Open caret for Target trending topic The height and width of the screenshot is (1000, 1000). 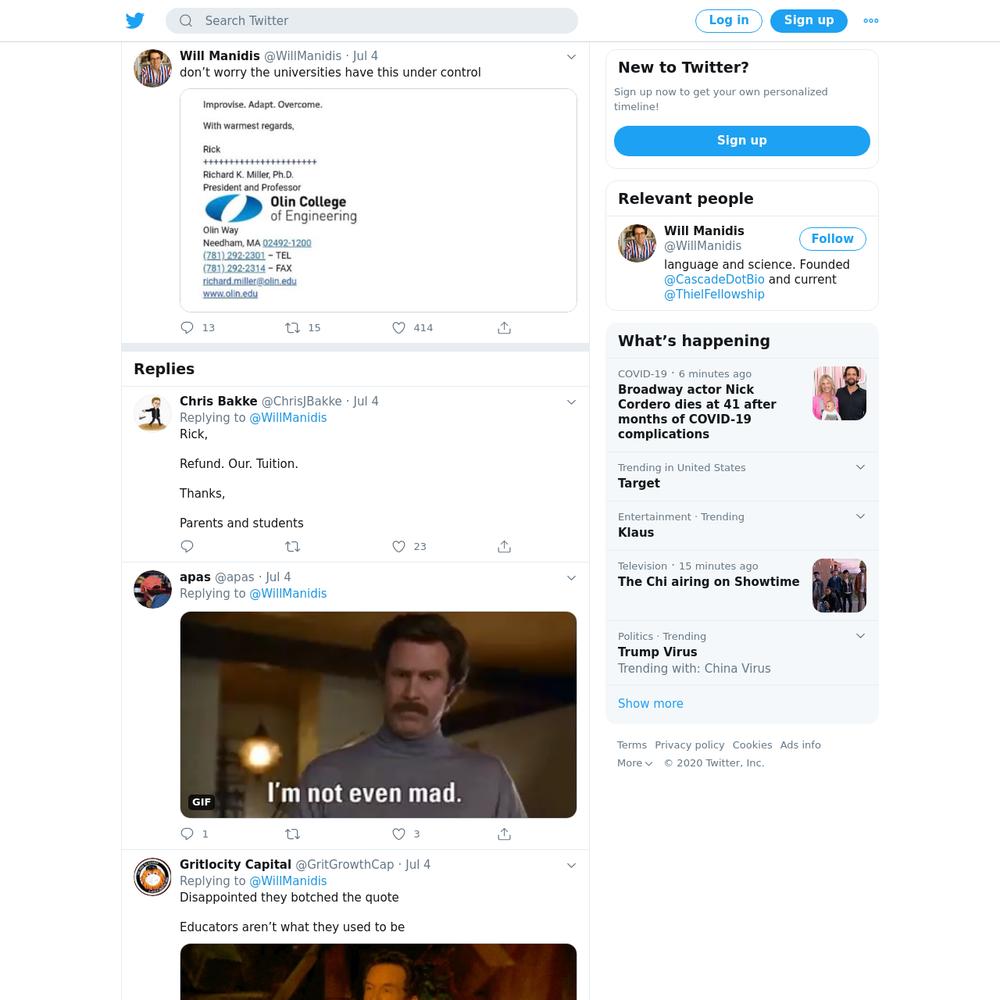(x=860, y=467)
